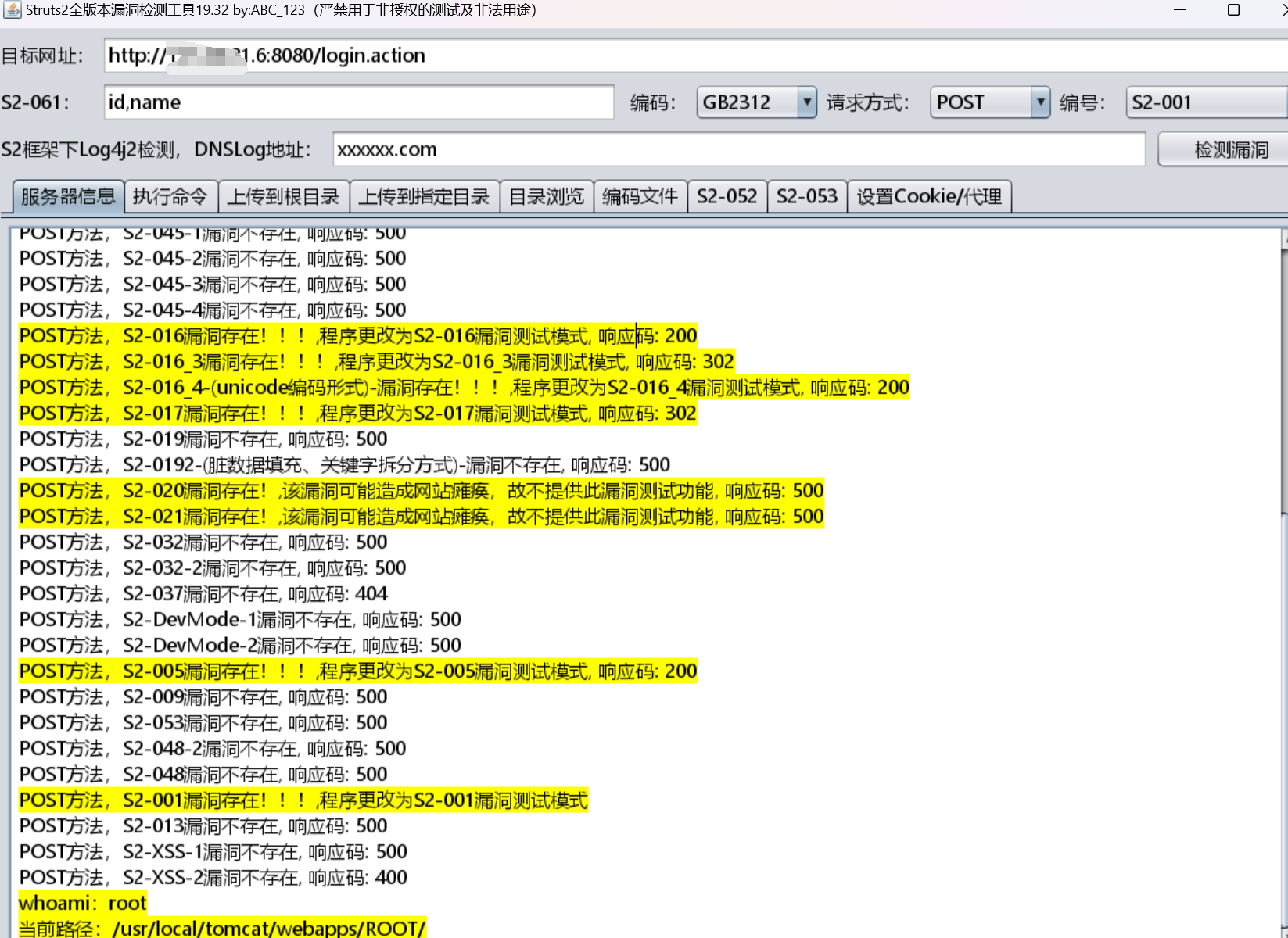Open the 目录浏览 tab

546,196
